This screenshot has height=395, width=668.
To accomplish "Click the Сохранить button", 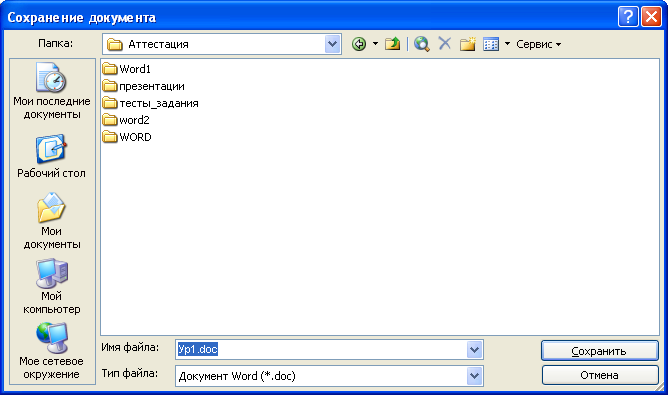I will pos(600,351).
